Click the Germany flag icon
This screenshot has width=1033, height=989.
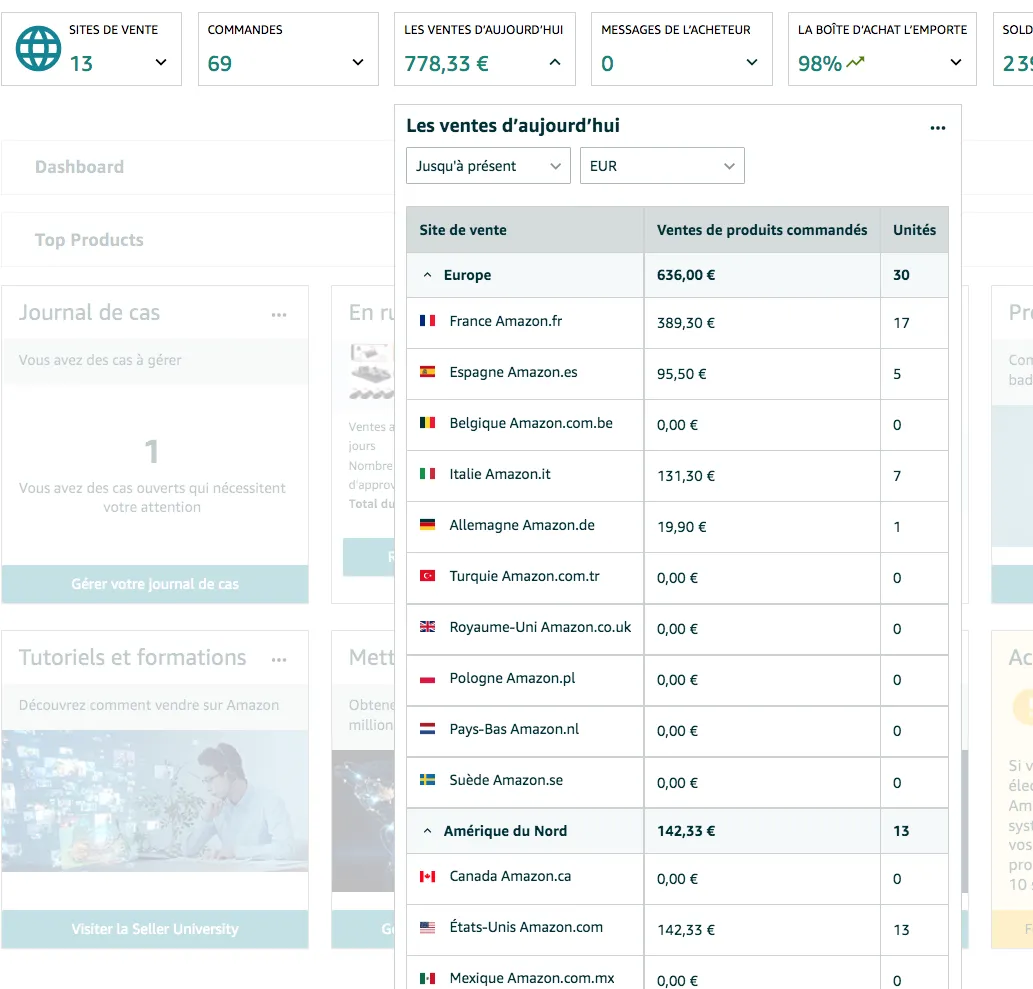428,524
